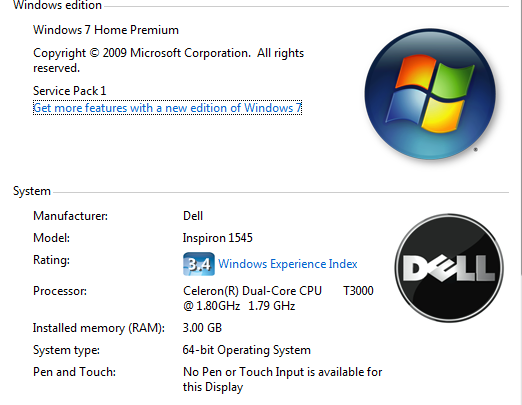Click the Inspiron 1545 model value

click(x=218, y=238)
